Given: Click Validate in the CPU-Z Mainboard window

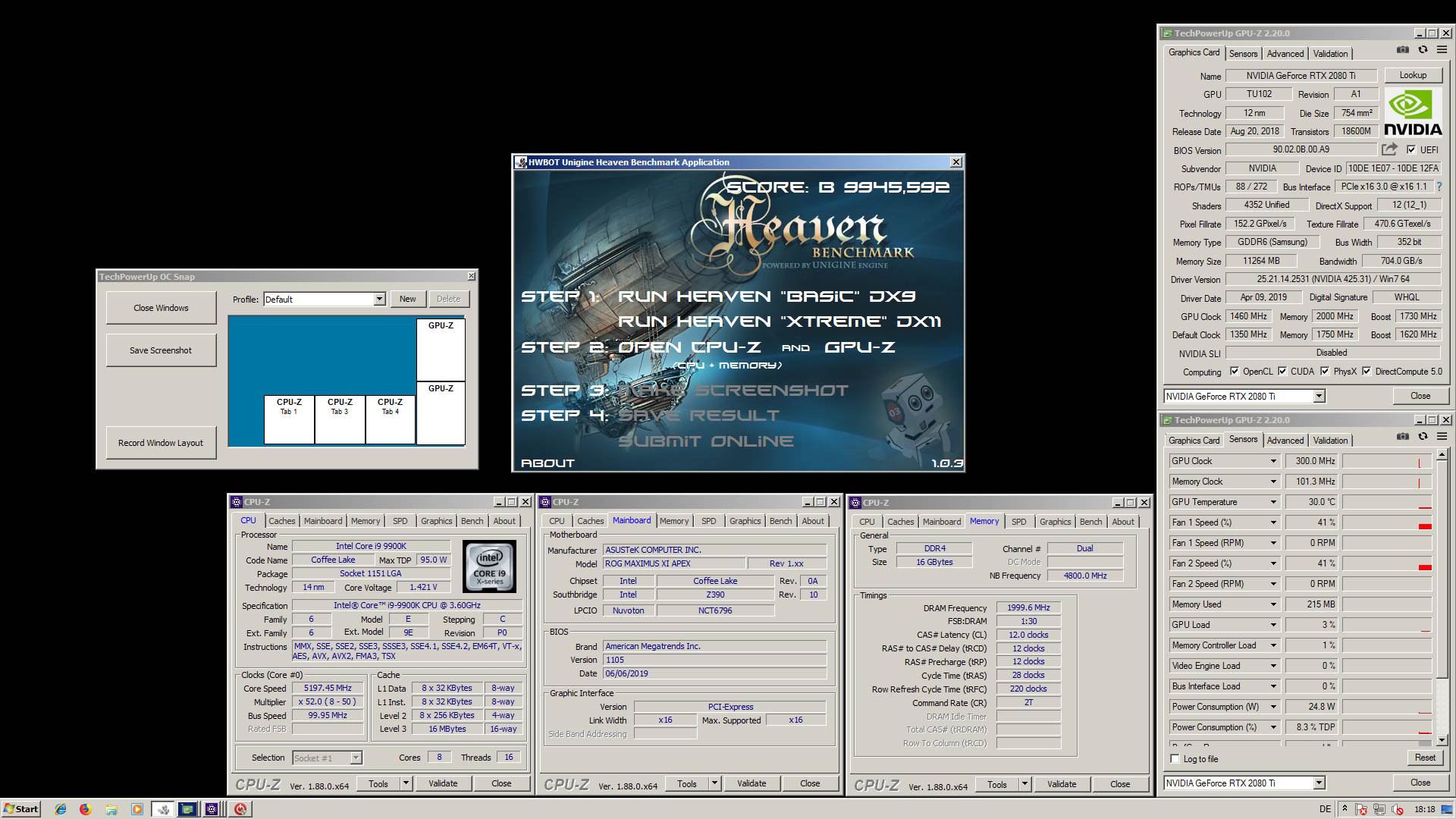Looking at the screenshot, I should 752,783.
